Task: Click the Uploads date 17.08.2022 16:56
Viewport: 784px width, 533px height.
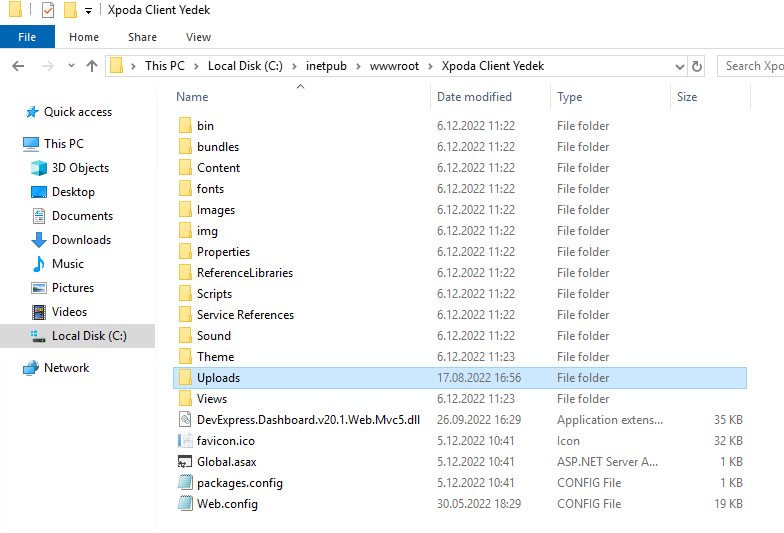Action: [x=478, y=378]
